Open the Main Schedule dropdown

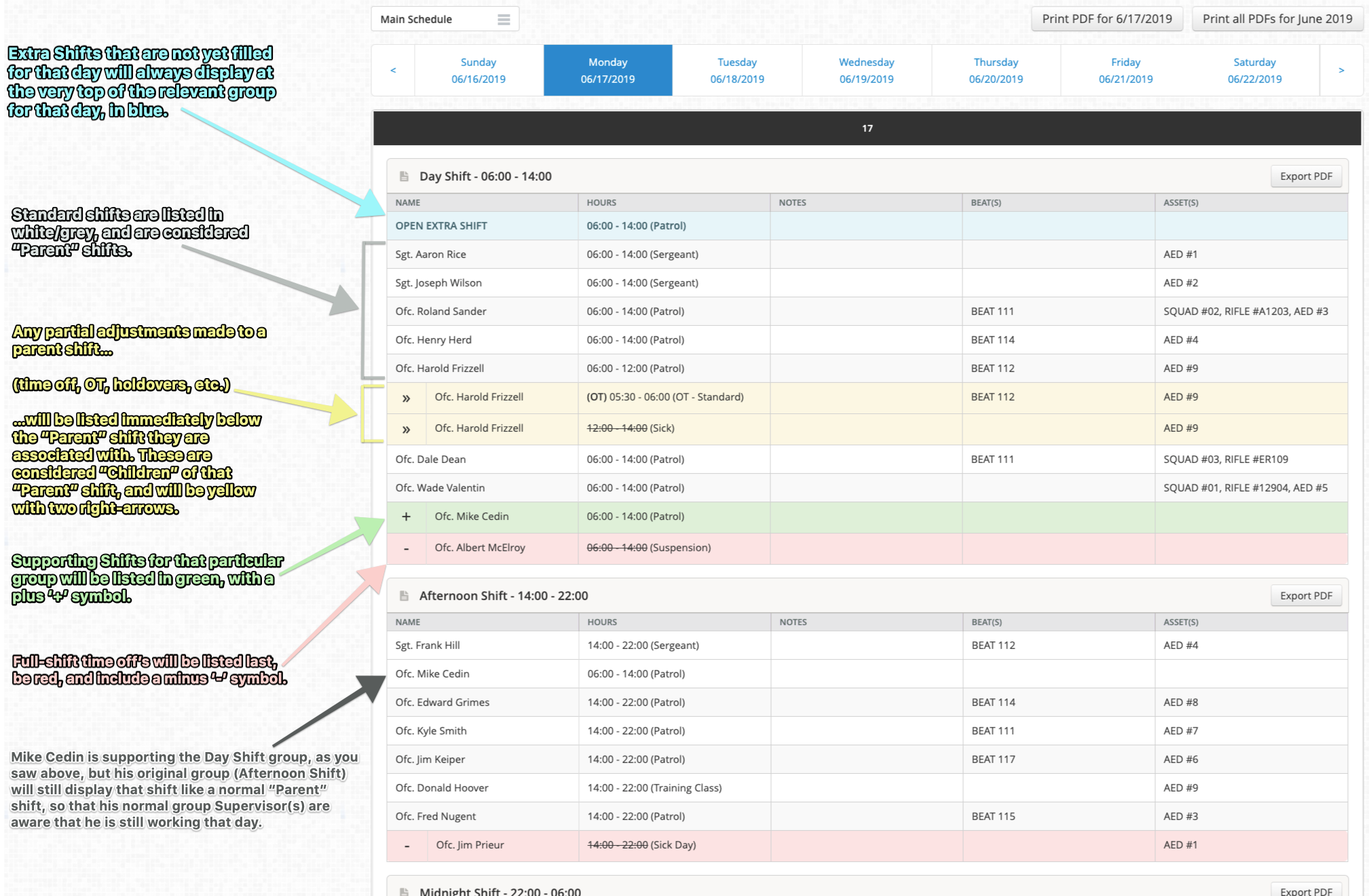tap(445, 20)
